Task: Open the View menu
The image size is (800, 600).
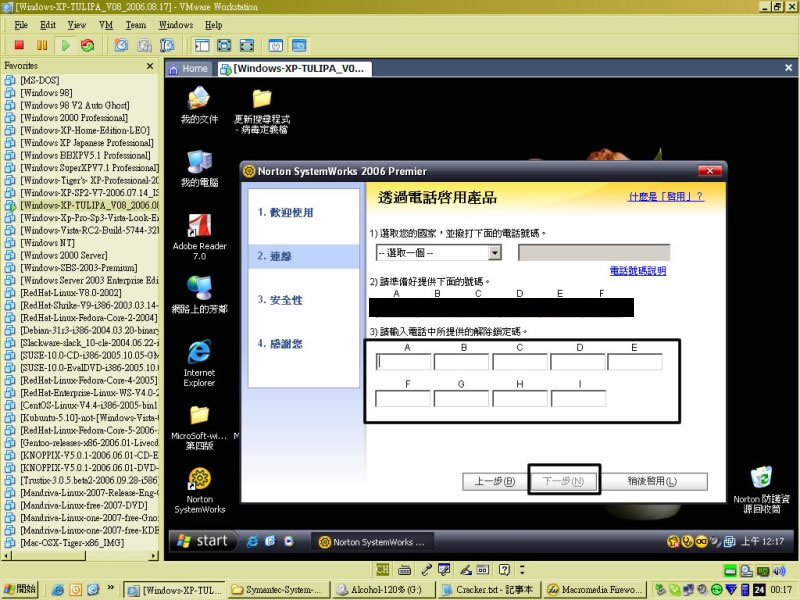Action: click(x=77, y=24)
